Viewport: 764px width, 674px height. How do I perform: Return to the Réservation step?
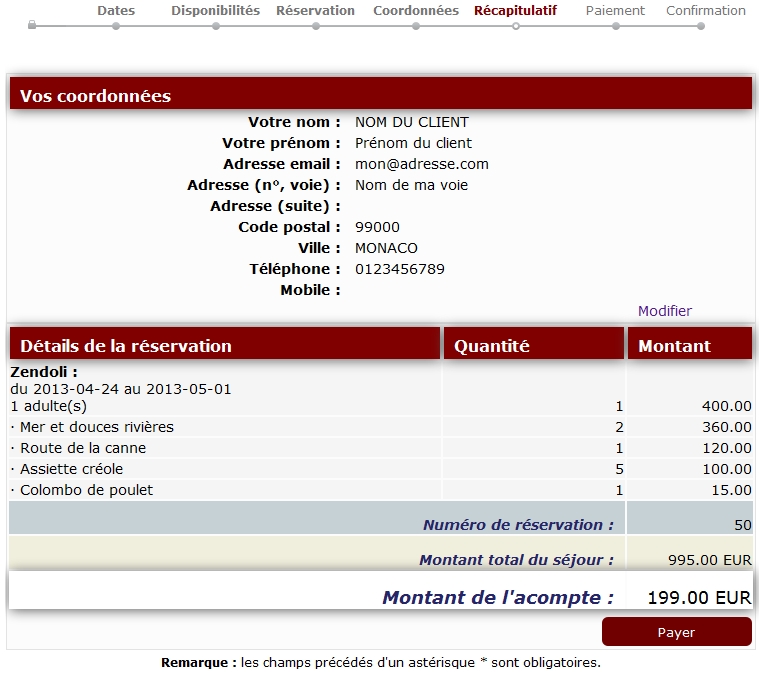(x=315, y=11)
